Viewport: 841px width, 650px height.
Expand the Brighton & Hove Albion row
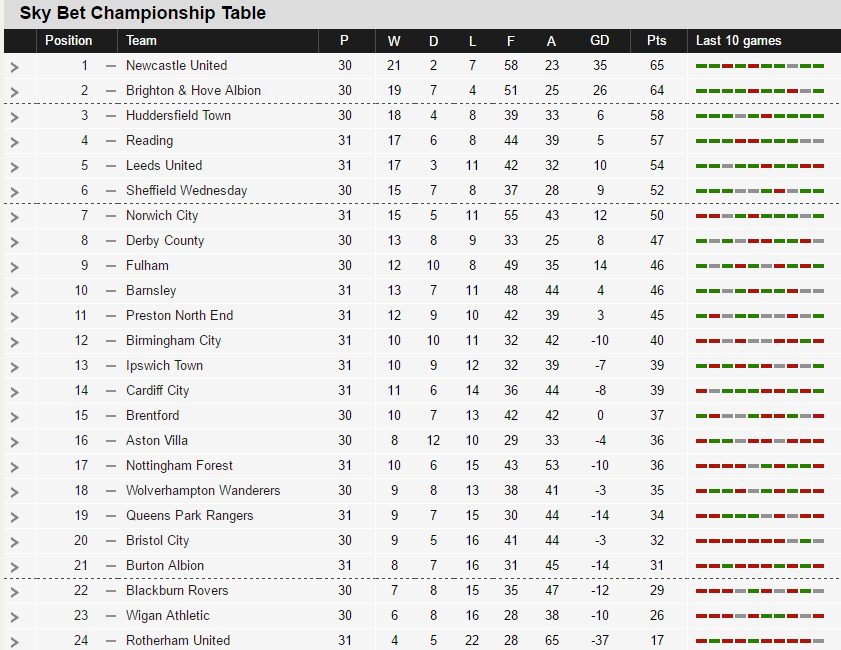pyautogui.click(x=15, y=92)
